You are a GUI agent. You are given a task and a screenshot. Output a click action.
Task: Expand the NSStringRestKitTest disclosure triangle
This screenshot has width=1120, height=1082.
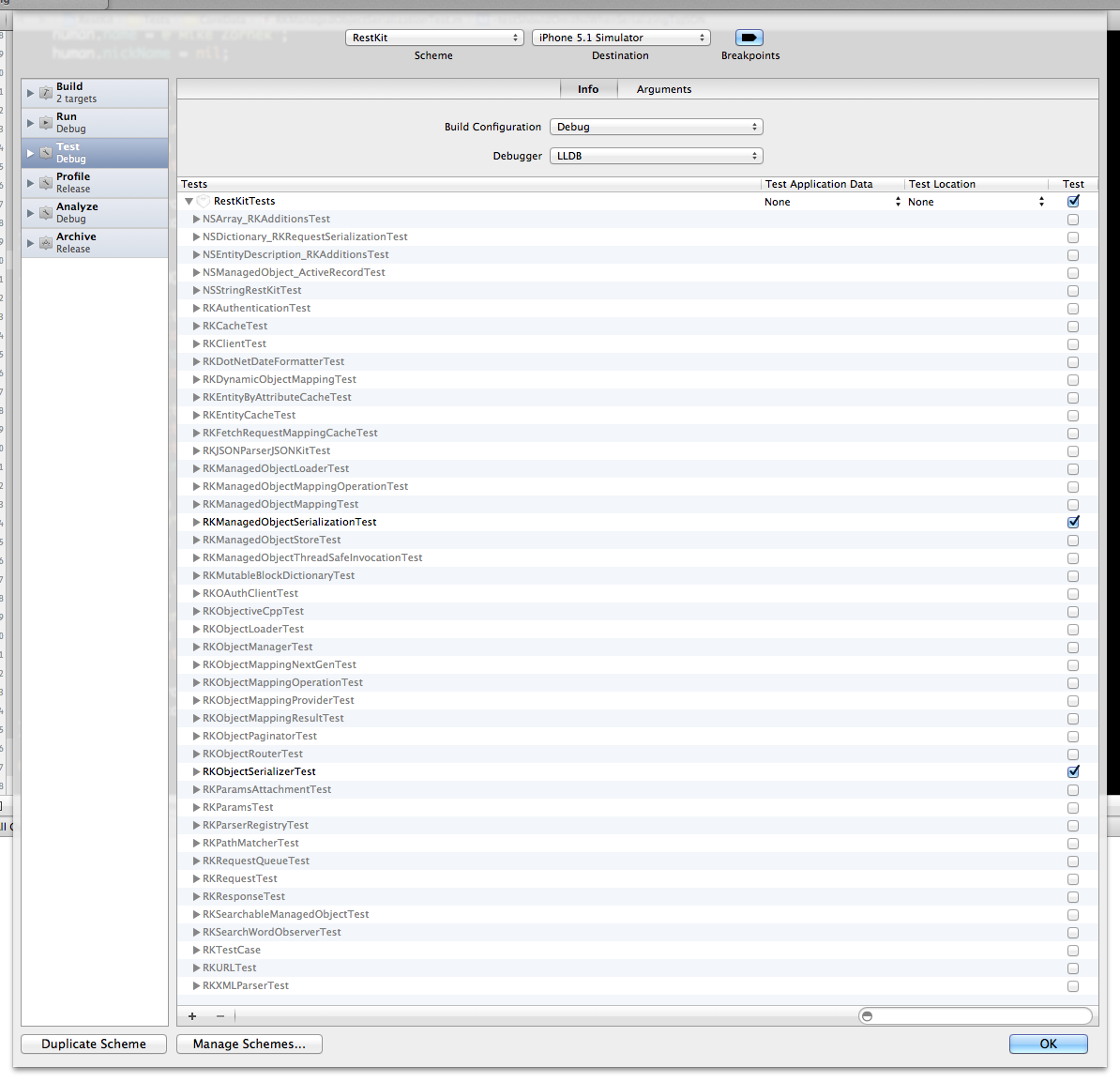[x=196, y=290]
